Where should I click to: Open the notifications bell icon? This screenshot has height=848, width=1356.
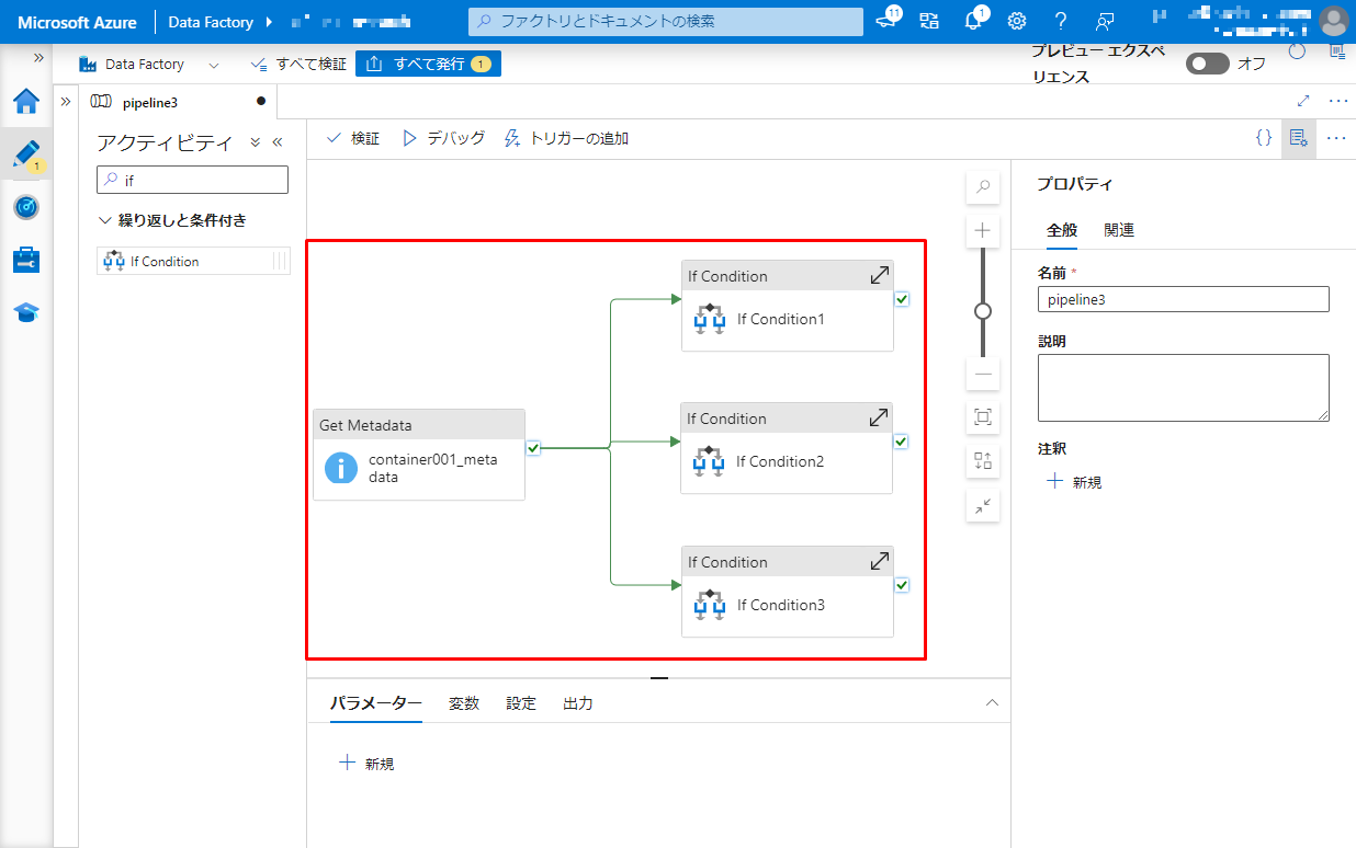[973, 21]
